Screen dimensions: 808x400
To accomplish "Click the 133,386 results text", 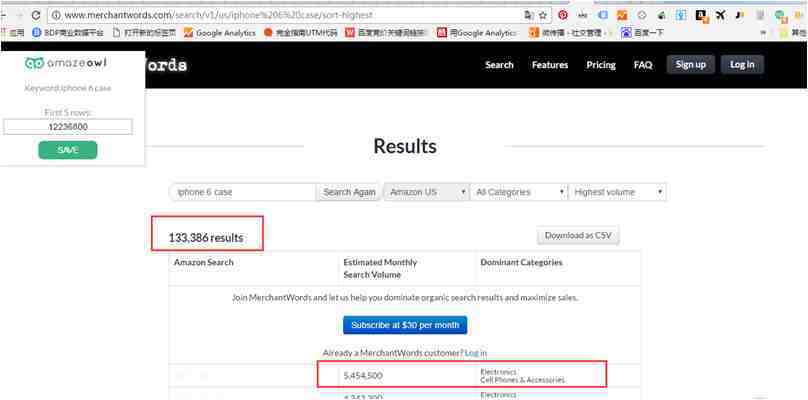I will [206, 238].
